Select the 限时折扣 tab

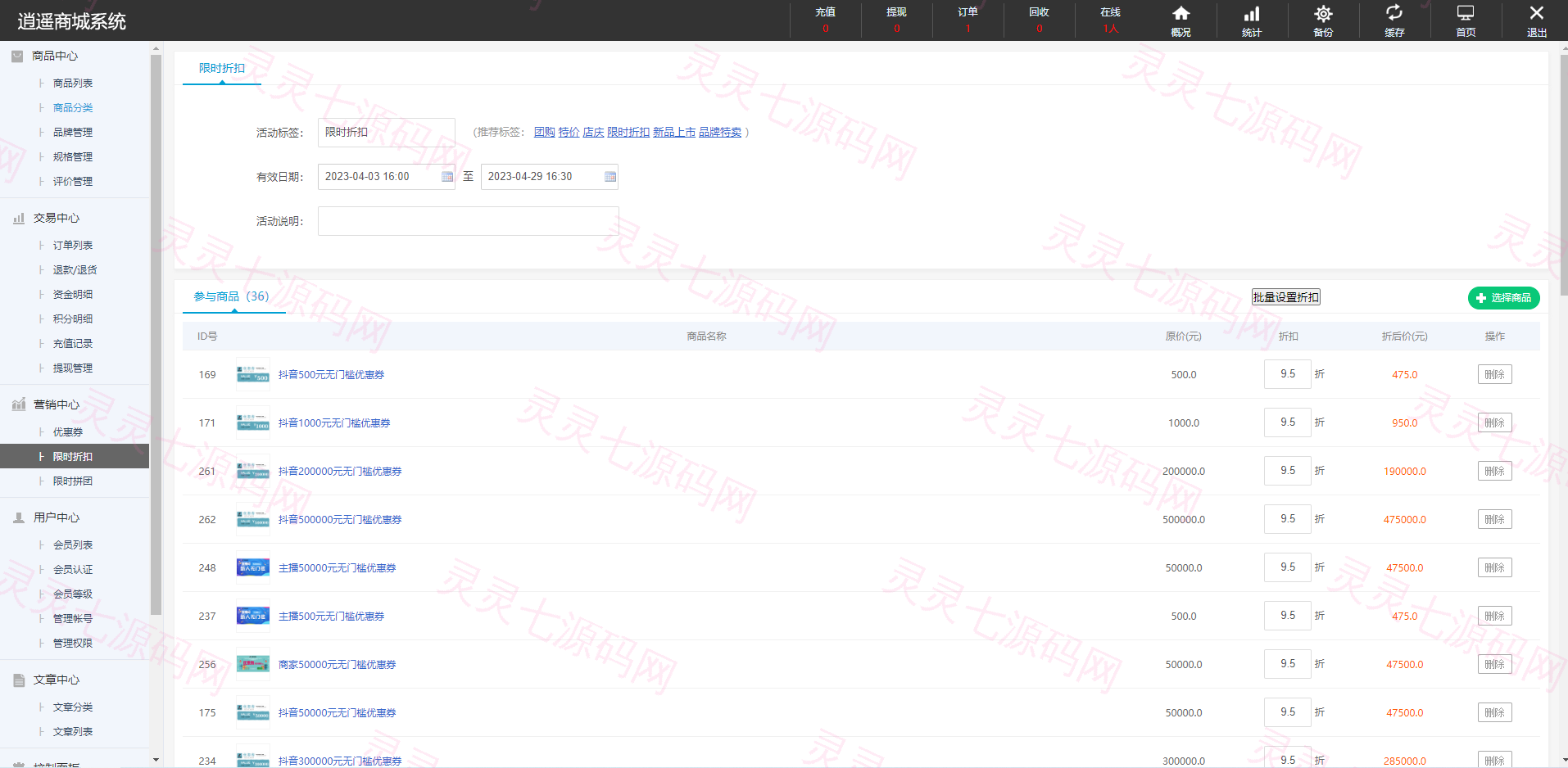pos(222,68)
